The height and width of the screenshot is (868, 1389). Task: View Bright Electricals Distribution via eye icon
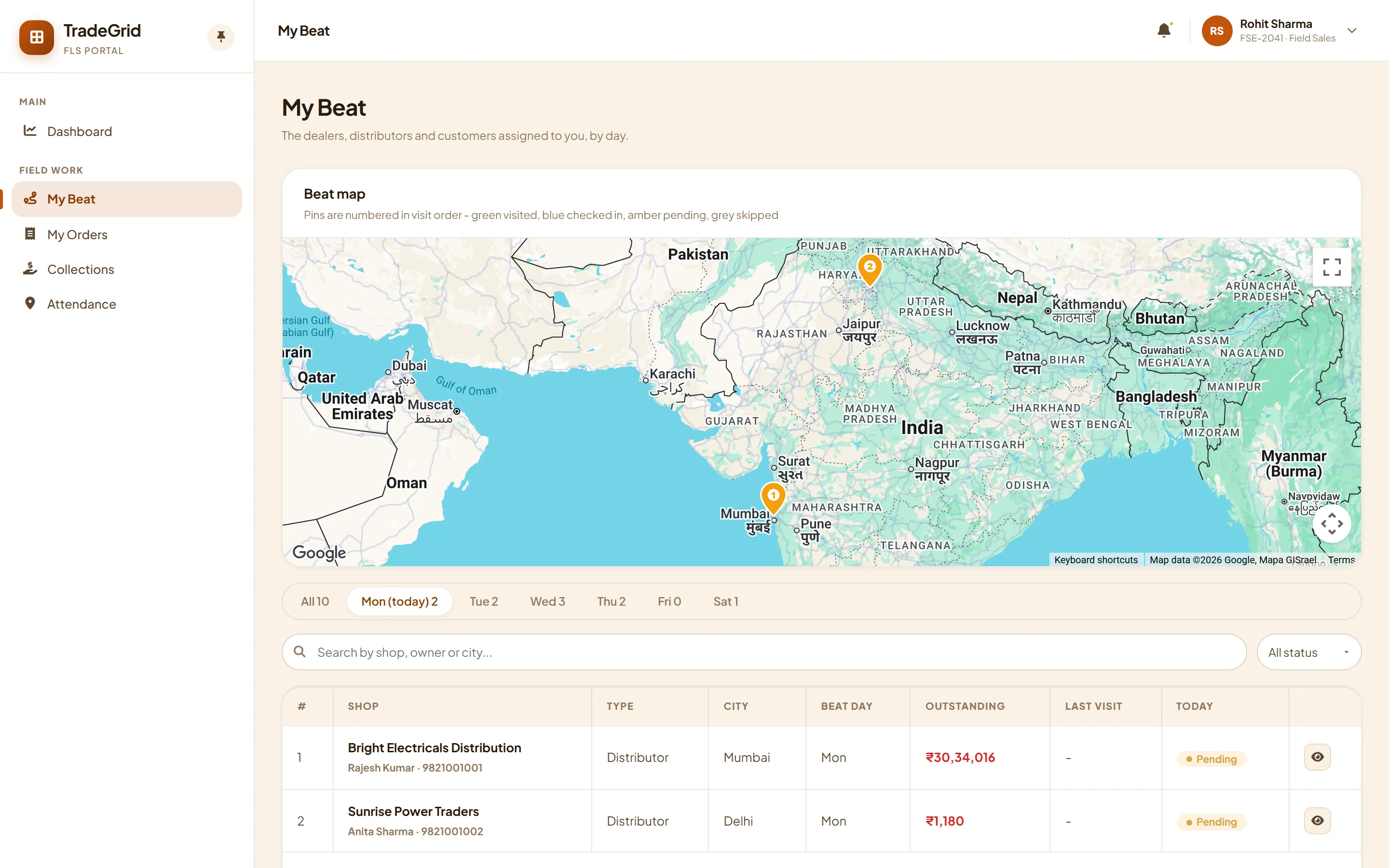click(1317, 757)
